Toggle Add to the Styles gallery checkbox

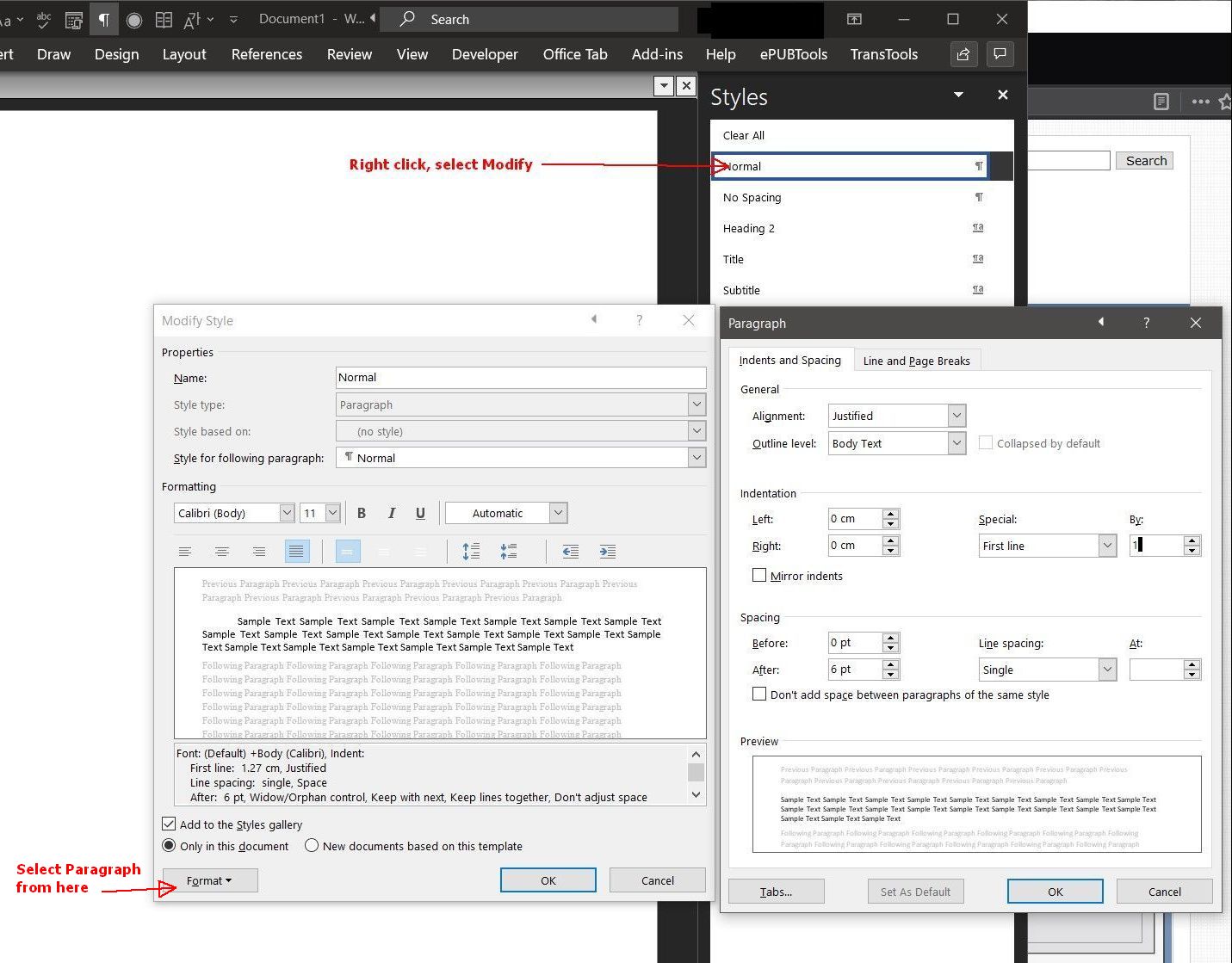[170, 824]
